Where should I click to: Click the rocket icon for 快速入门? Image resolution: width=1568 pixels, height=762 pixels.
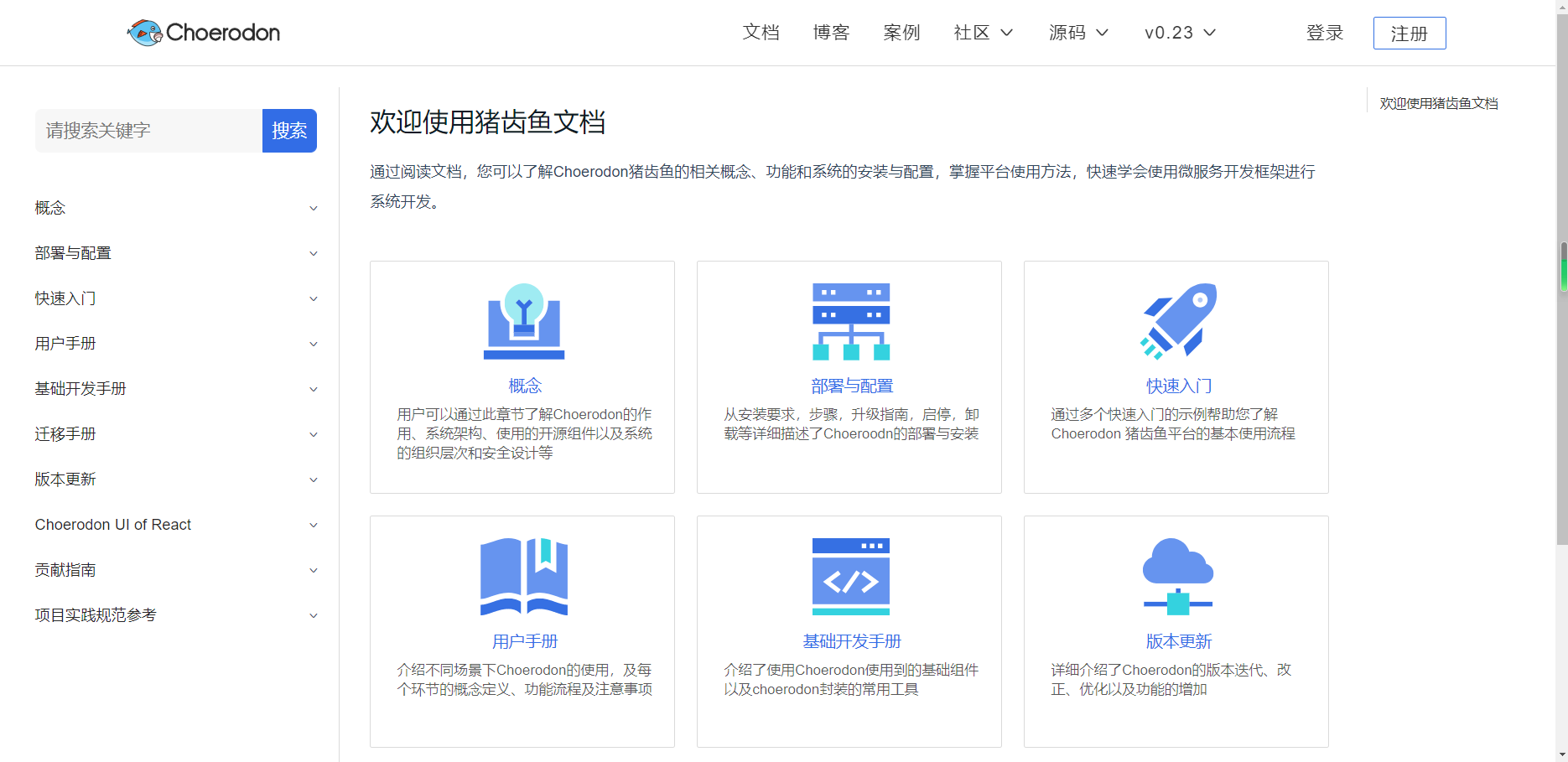[1178, 322]
